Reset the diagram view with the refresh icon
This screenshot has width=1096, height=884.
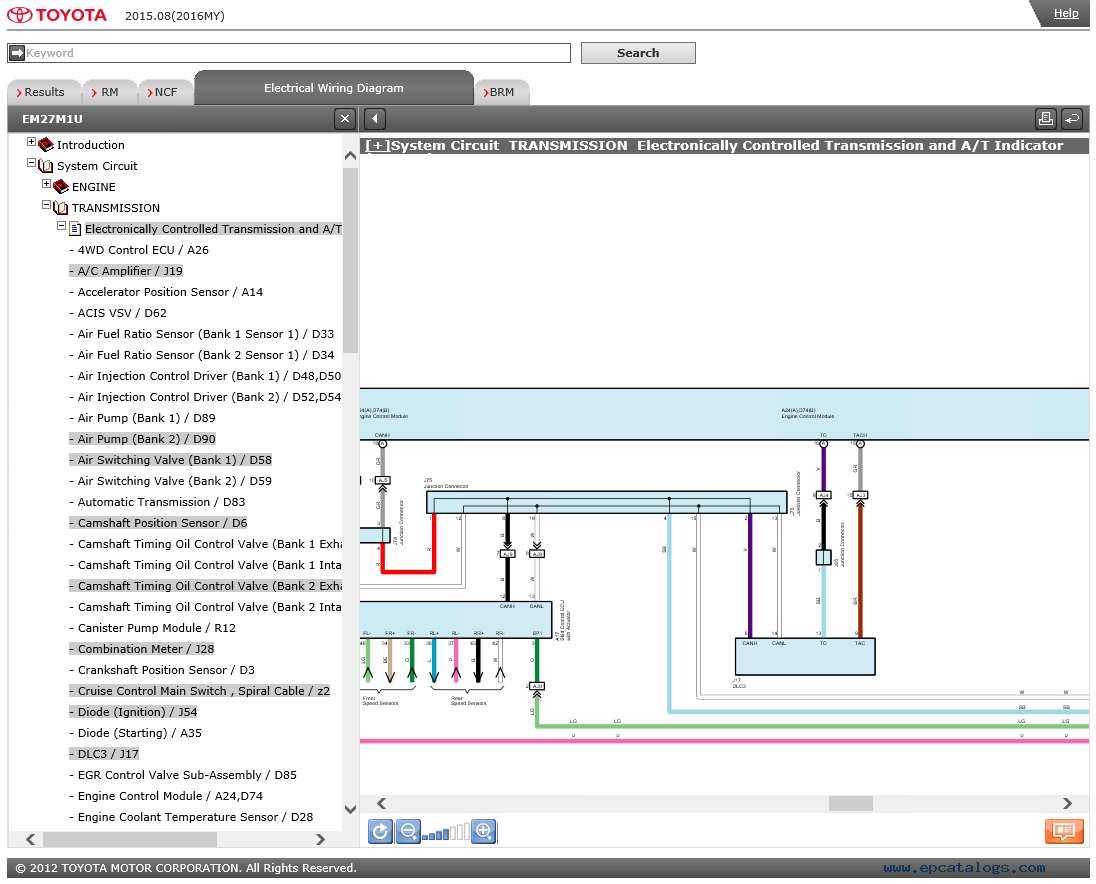pyautogui.click(x=380, y=832)
